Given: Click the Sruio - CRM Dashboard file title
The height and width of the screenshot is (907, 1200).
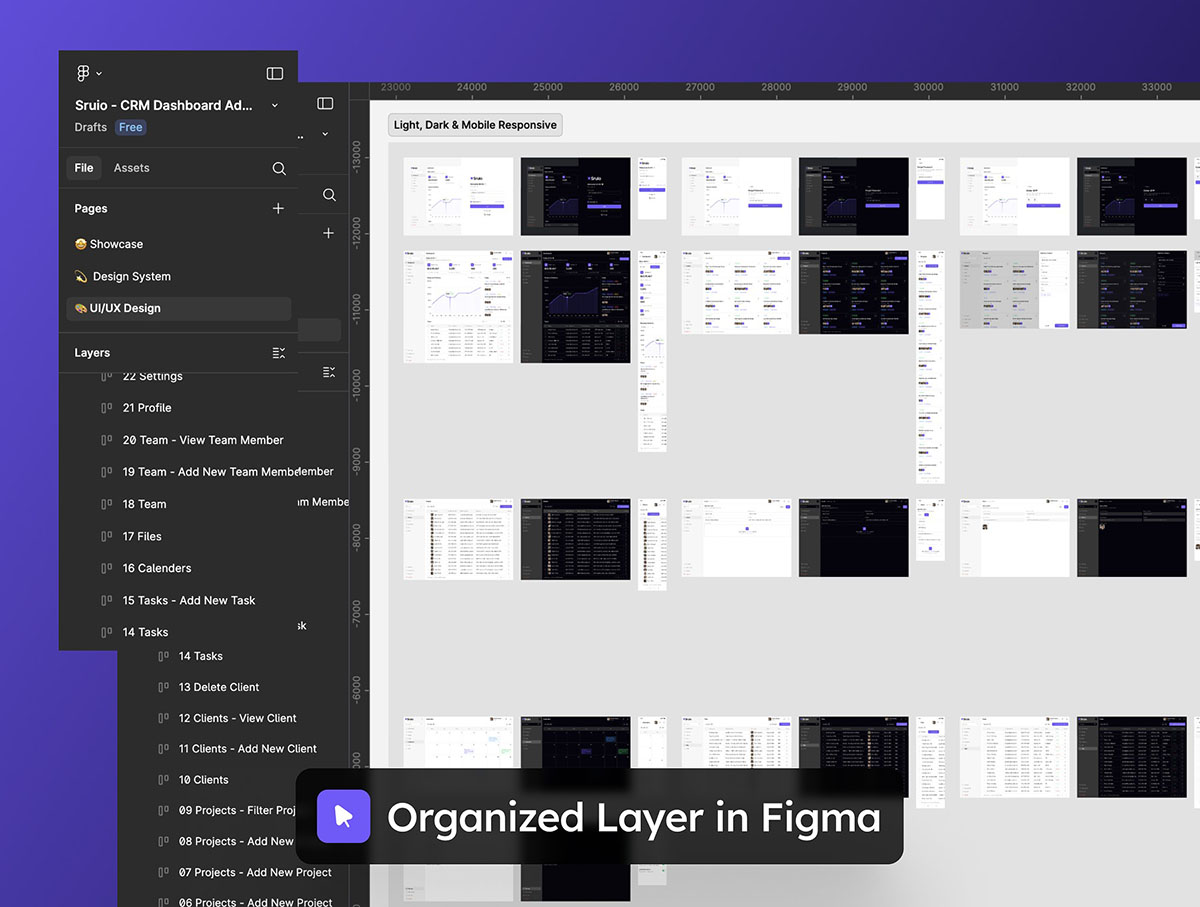Looking at the screenshot, I should [164, 105].
